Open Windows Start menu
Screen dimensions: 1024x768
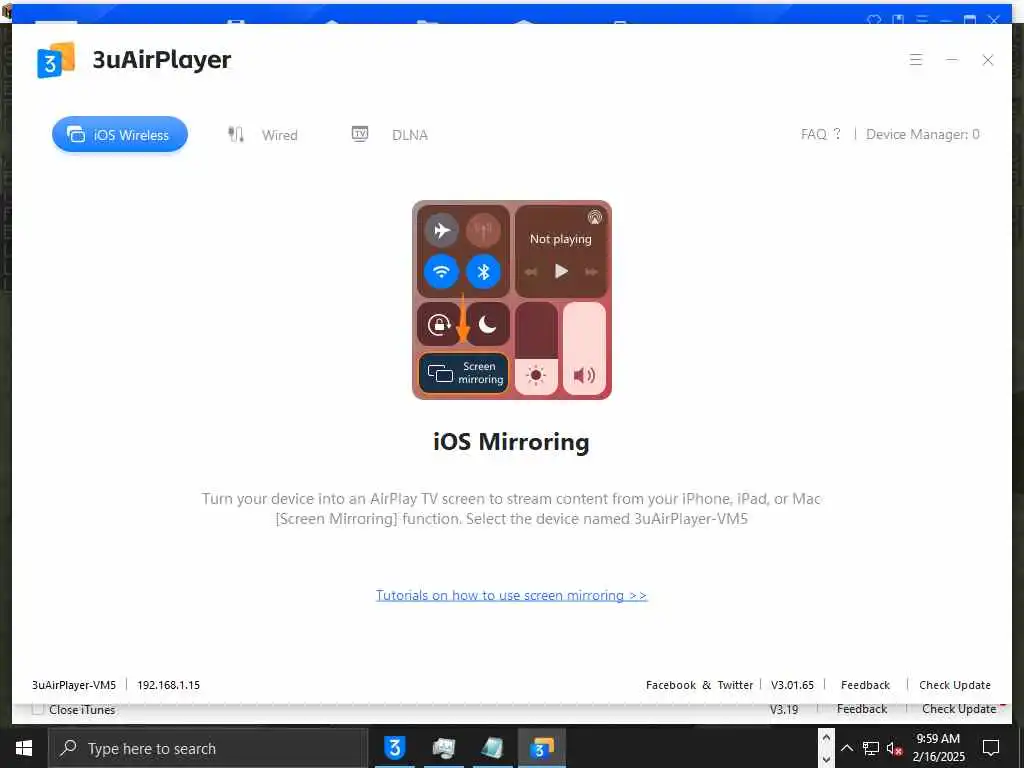(24, 748)
